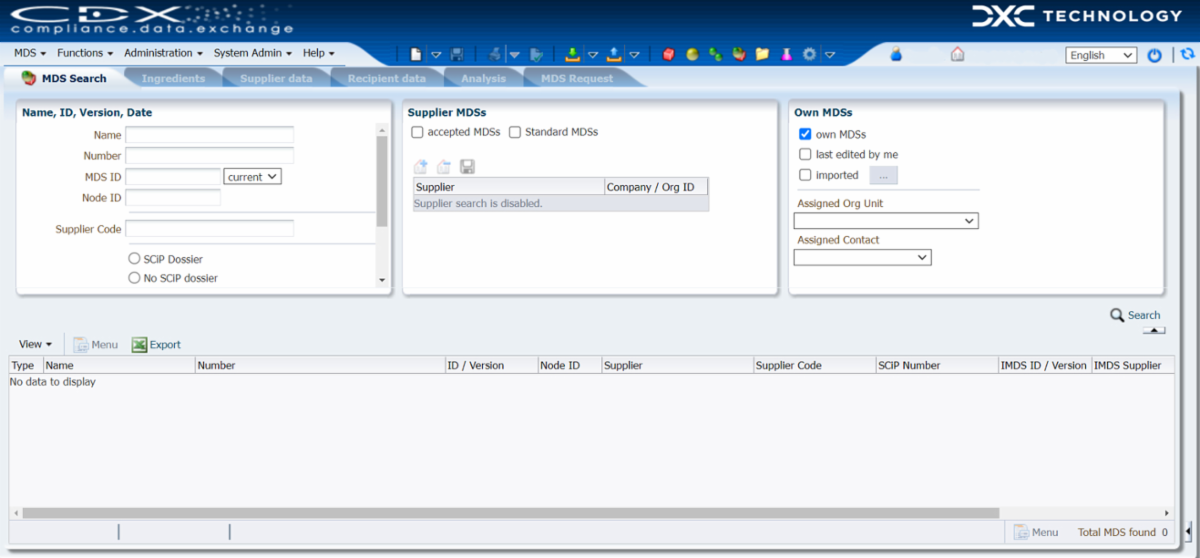Open the Assigned Org Unit dropdown
This screenshot has width=1200, height=558.
pyautogui.click(x=886, y=221)
